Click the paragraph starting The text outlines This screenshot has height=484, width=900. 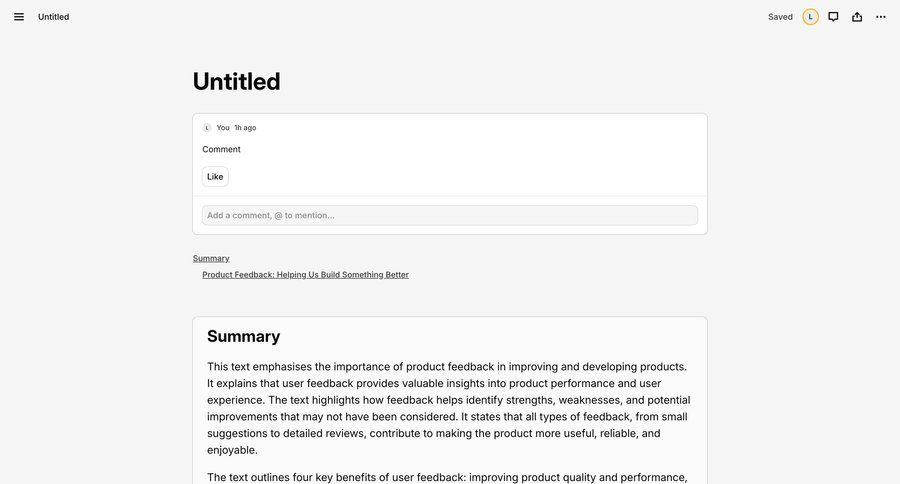pos(447,477)
